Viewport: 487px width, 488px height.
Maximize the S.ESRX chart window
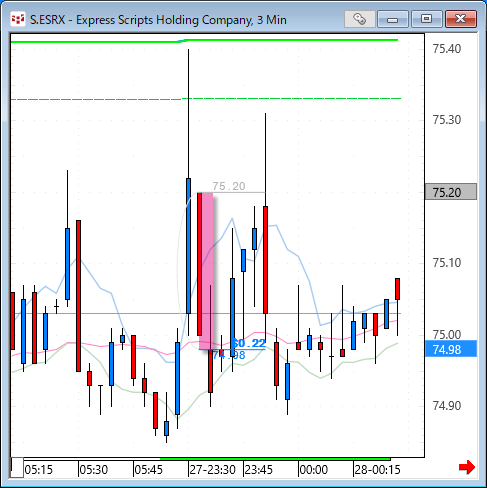(427, 19)
